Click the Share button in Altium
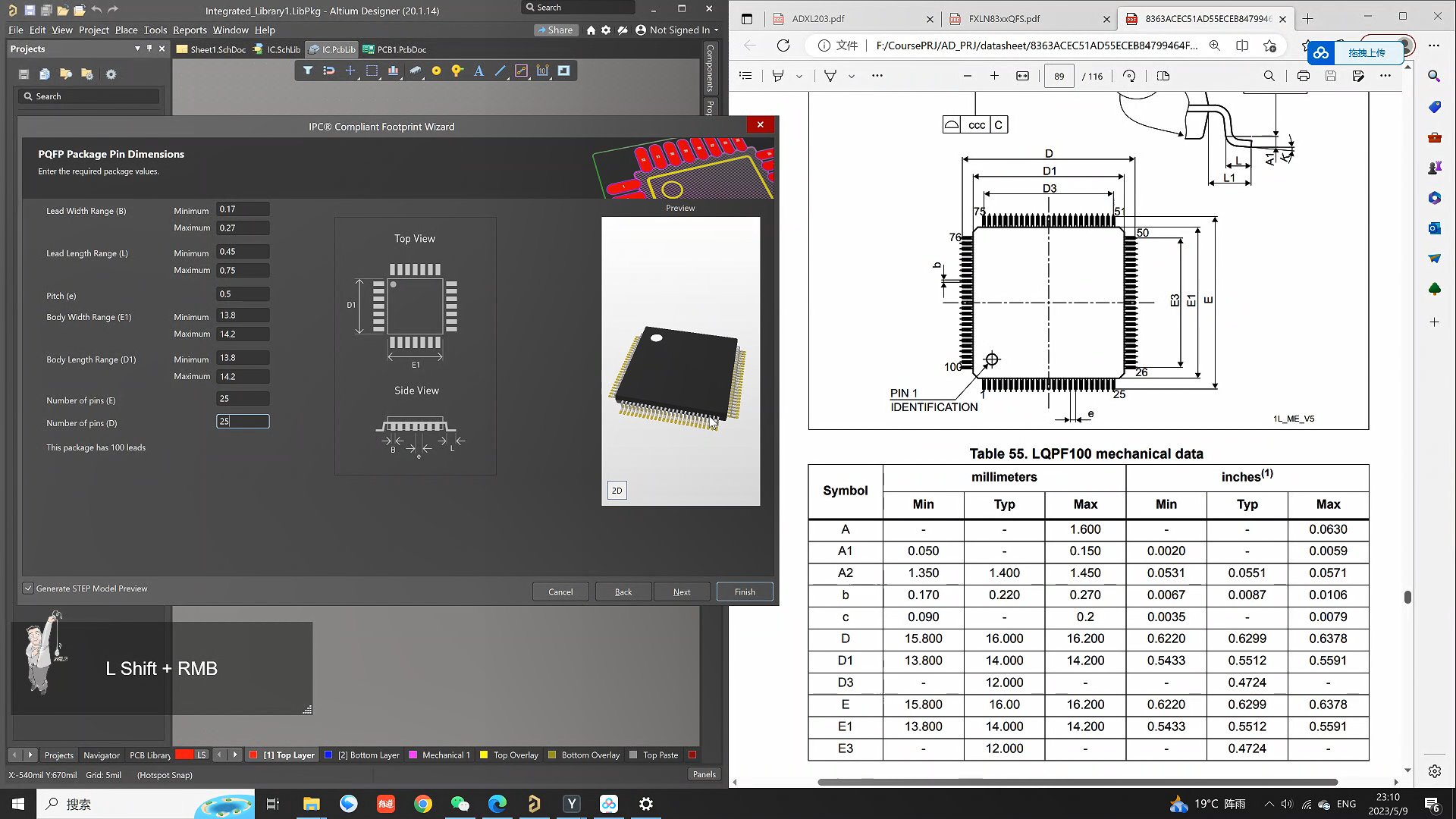1456x819 pixels. click(x=555, y=30)
